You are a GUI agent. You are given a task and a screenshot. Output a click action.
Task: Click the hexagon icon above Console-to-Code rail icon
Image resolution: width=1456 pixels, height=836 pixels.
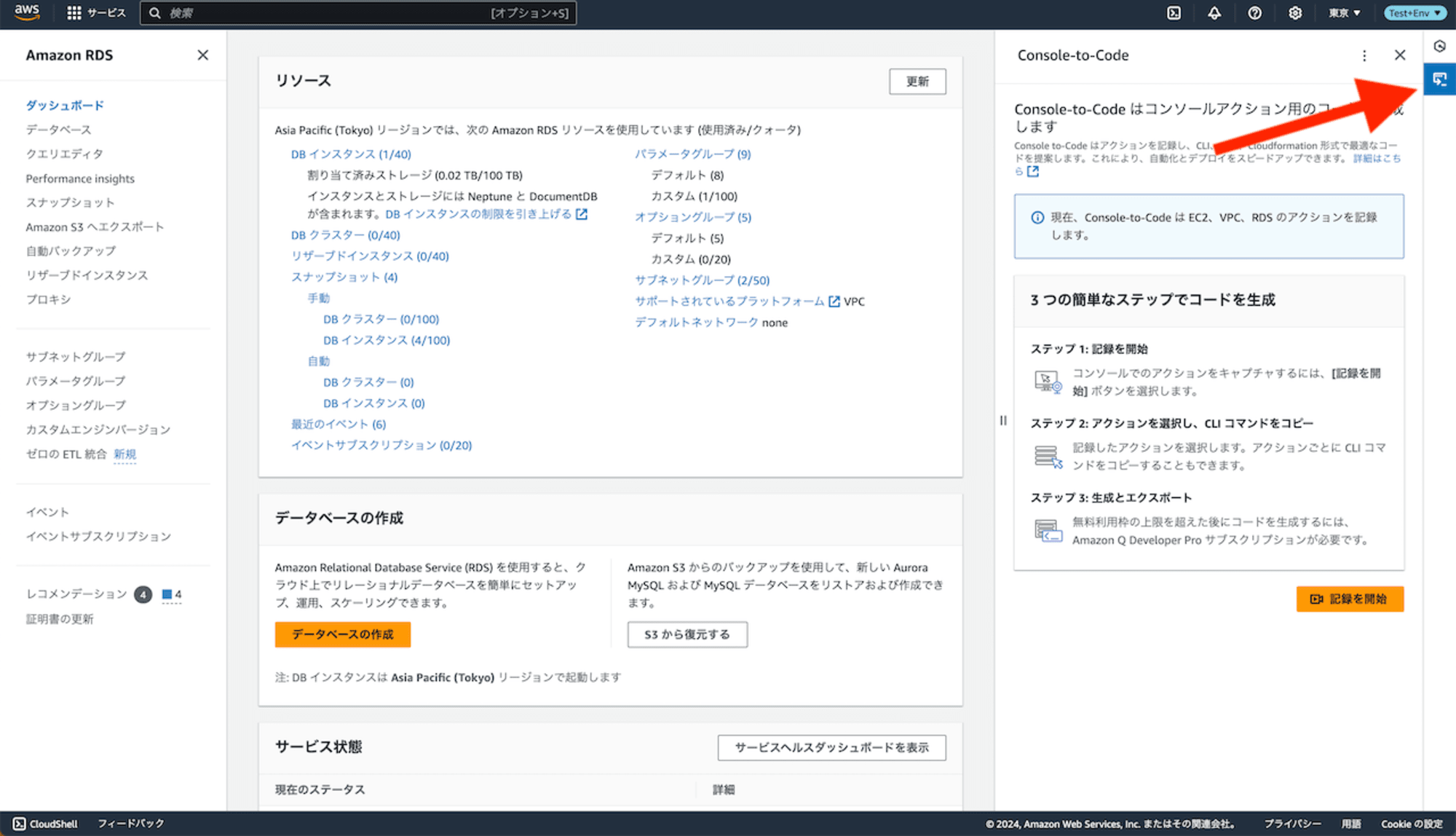point(1439,47)
